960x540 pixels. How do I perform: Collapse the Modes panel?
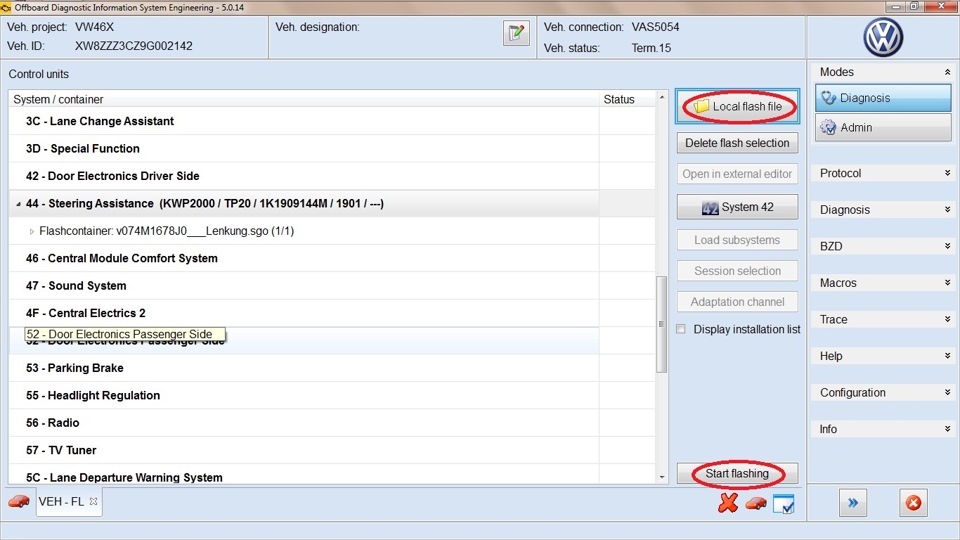(x=947, y=72)
